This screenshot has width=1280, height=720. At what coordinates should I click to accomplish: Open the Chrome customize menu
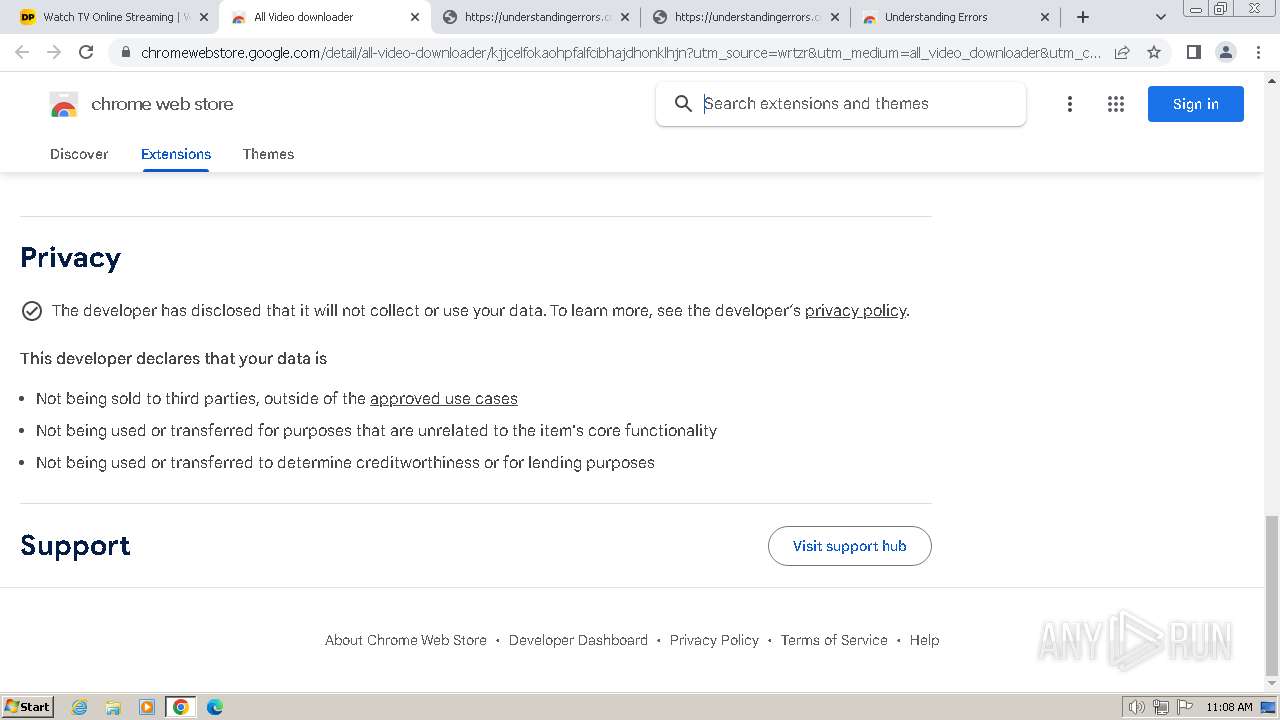[x=1258, y=52]
